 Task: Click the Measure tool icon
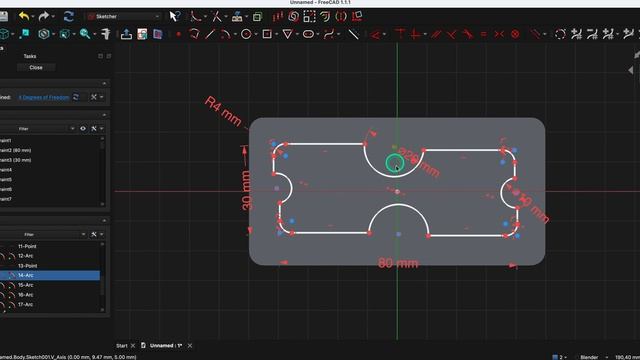106,34
